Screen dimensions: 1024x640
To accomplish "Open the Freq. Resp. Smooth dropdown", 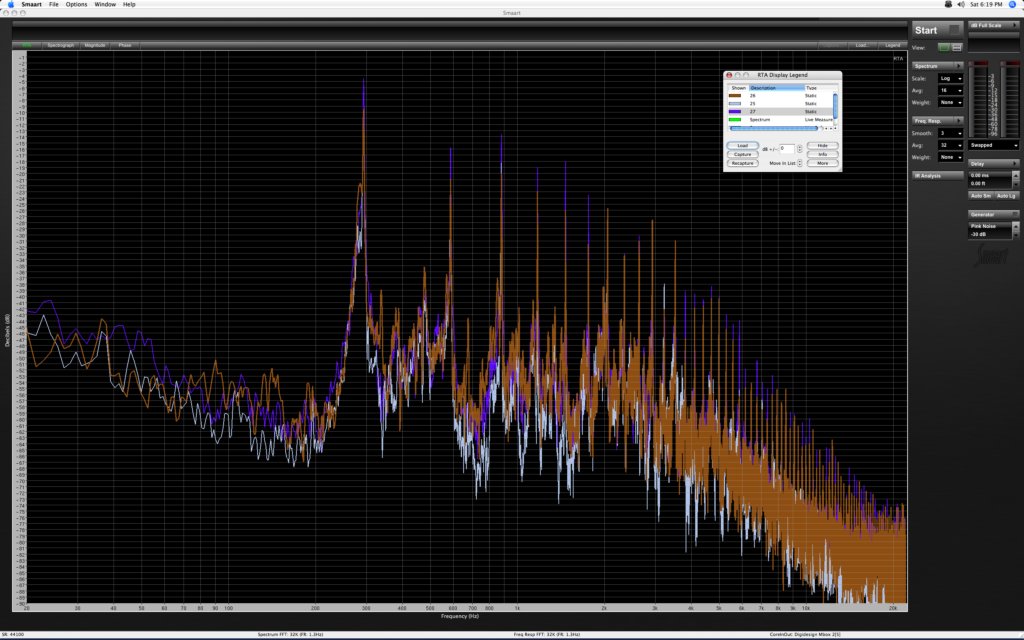I will point(950,133).
